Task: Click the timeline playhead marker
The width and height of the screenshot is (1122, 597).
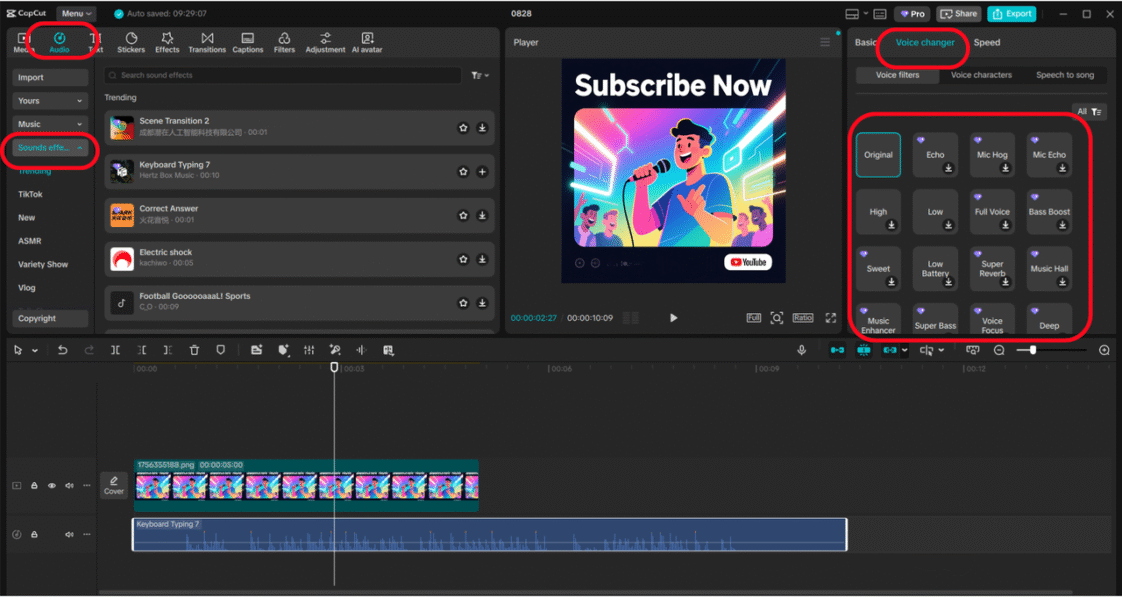Action: point(333,367)
